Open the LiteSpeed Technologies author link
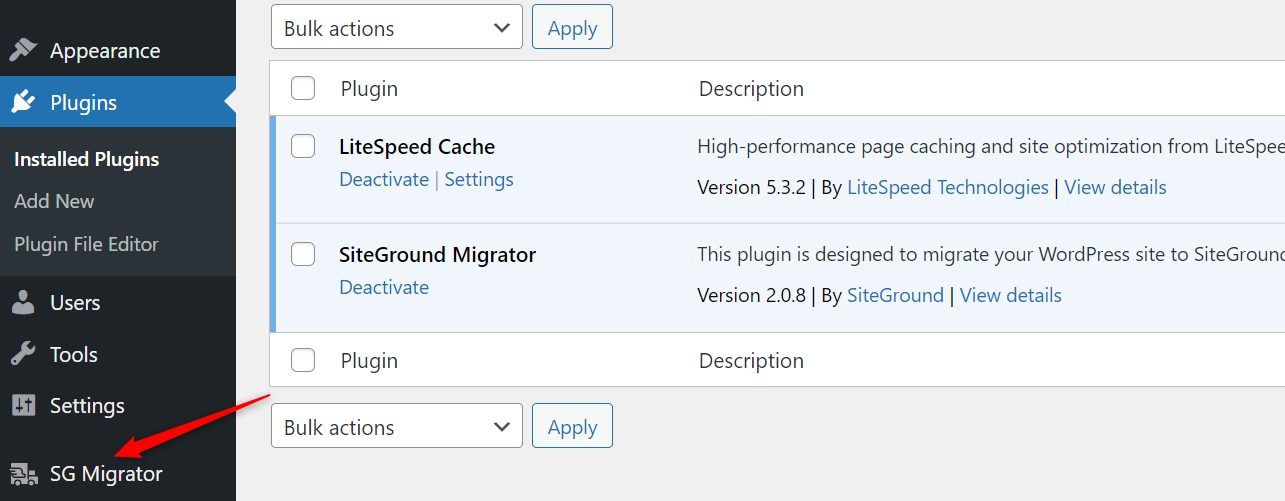Viewport: 1285px width, 501px height. click(948, 187)
